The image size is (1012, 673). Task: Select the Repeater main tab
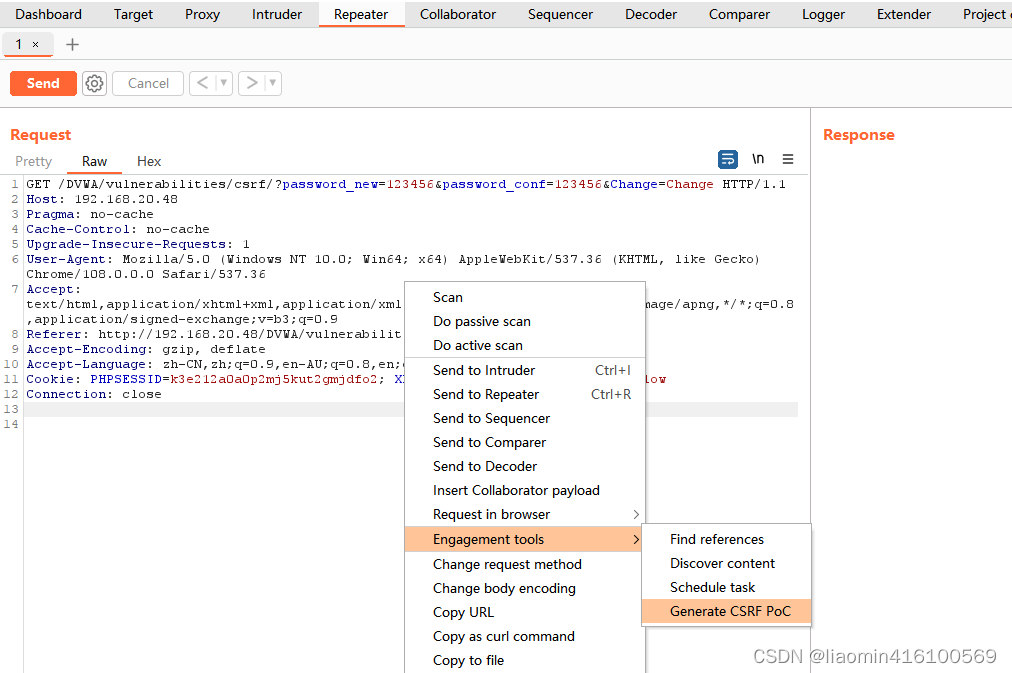pos(361,14)
